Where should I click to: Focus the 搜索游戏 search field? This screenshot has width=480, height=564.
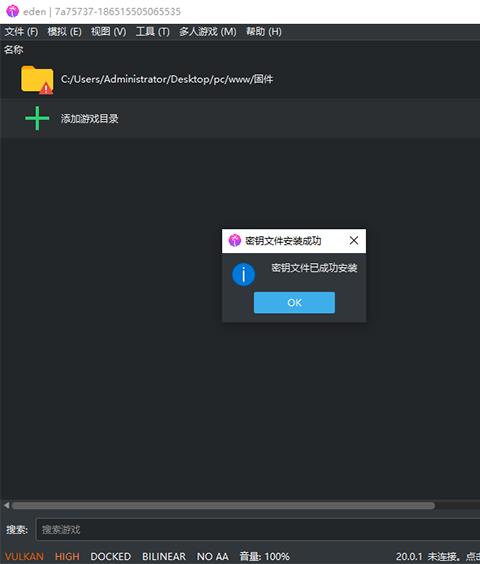point(258,529)
